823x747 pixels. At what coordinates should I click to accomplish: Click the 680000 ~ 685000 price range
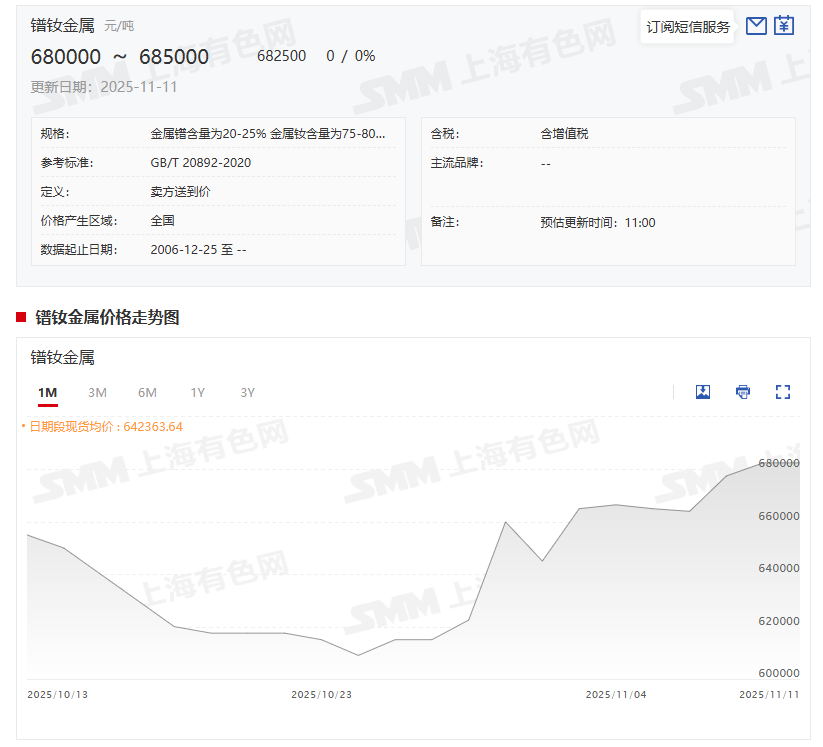[x=120, y=57]
